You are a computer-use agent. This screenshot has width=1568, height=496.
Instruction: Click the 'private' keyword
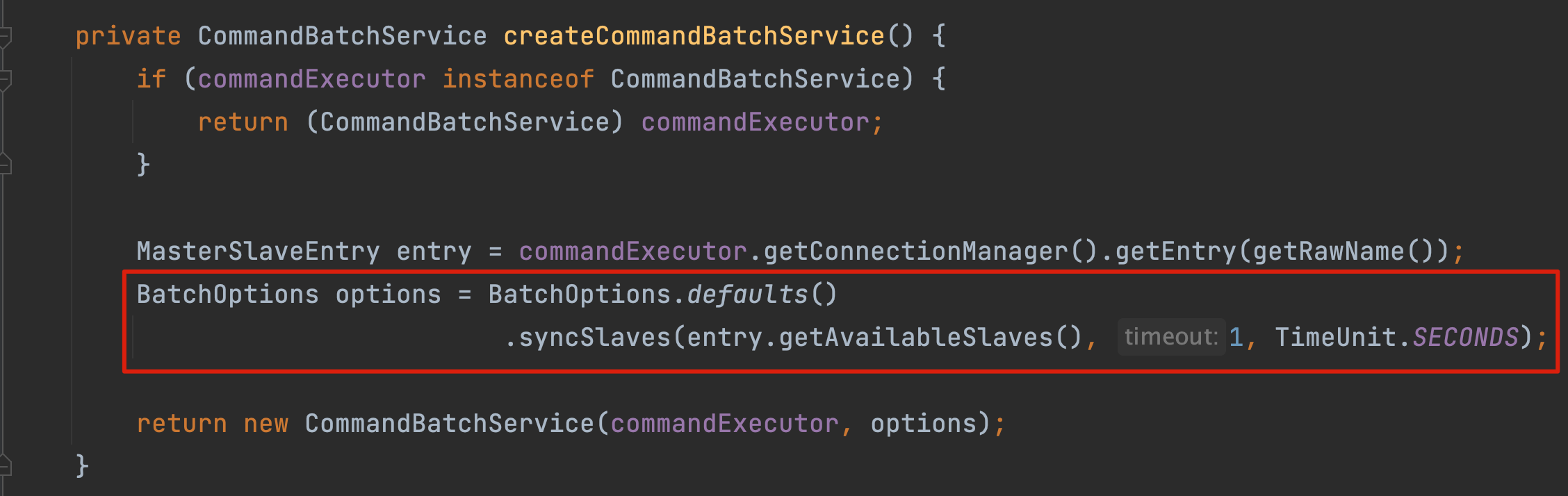coord(128,36)
